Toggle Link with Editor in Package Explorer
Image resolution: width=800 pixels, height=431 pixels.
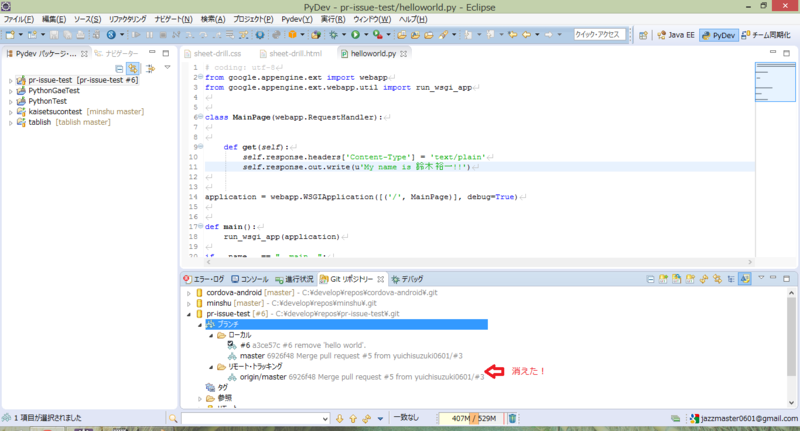pos(133,68)
